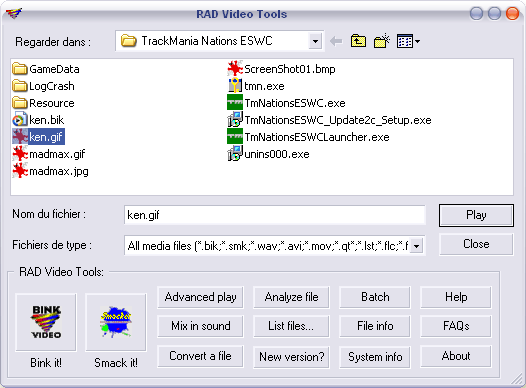Open Advanced play
Screen dimensions: 526x388
[x=200, y=297]
